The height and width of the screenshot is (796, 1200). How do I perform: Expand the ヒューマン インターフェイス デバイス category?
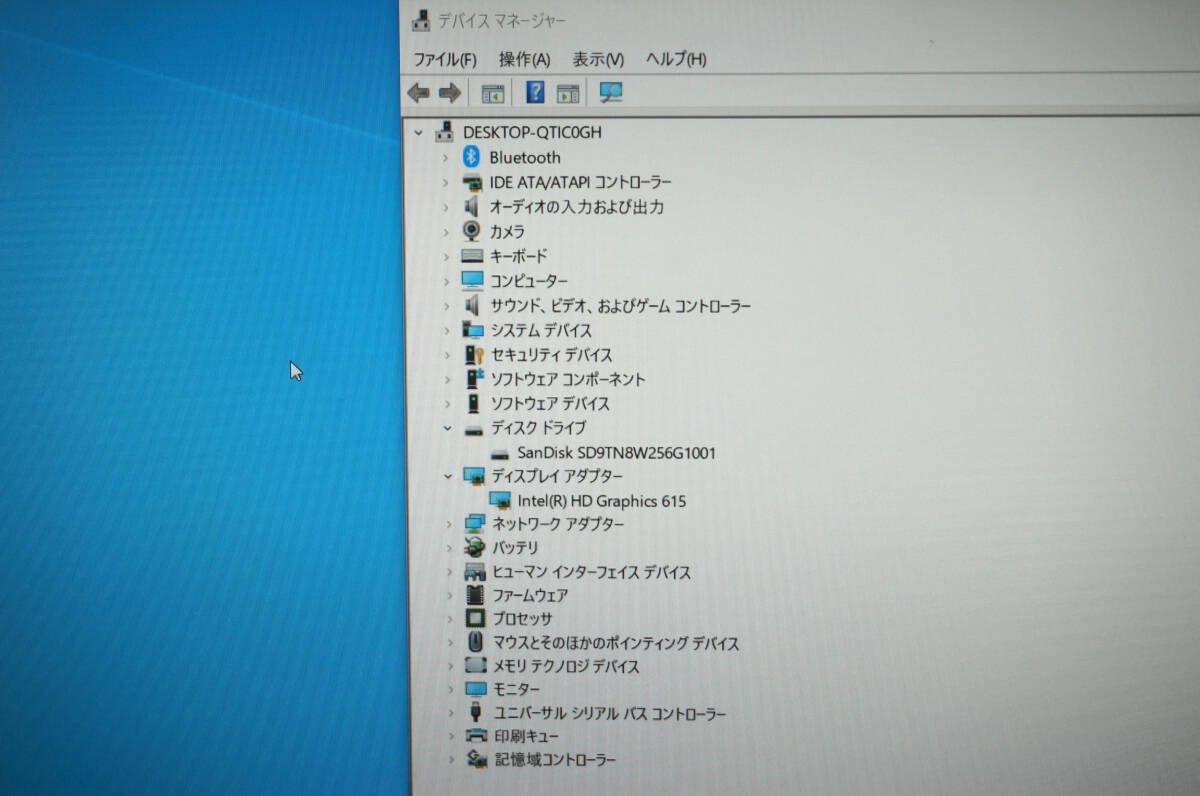tap(448, 572)
